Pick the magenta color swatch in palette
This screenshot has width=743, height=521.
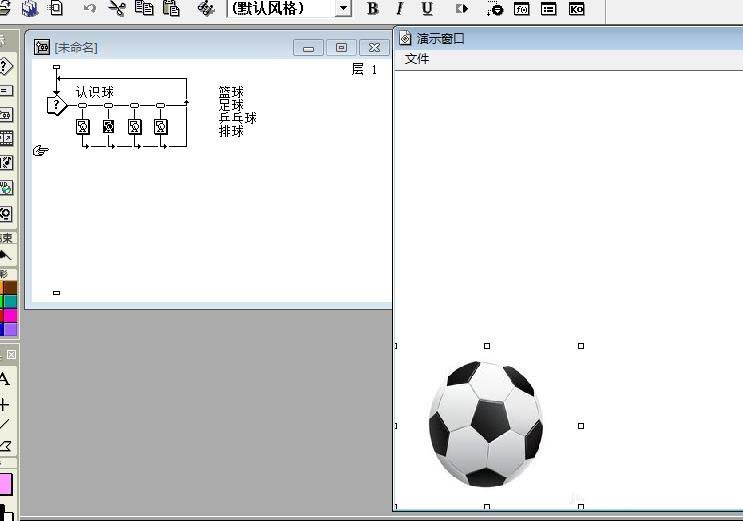coord(10,315)
